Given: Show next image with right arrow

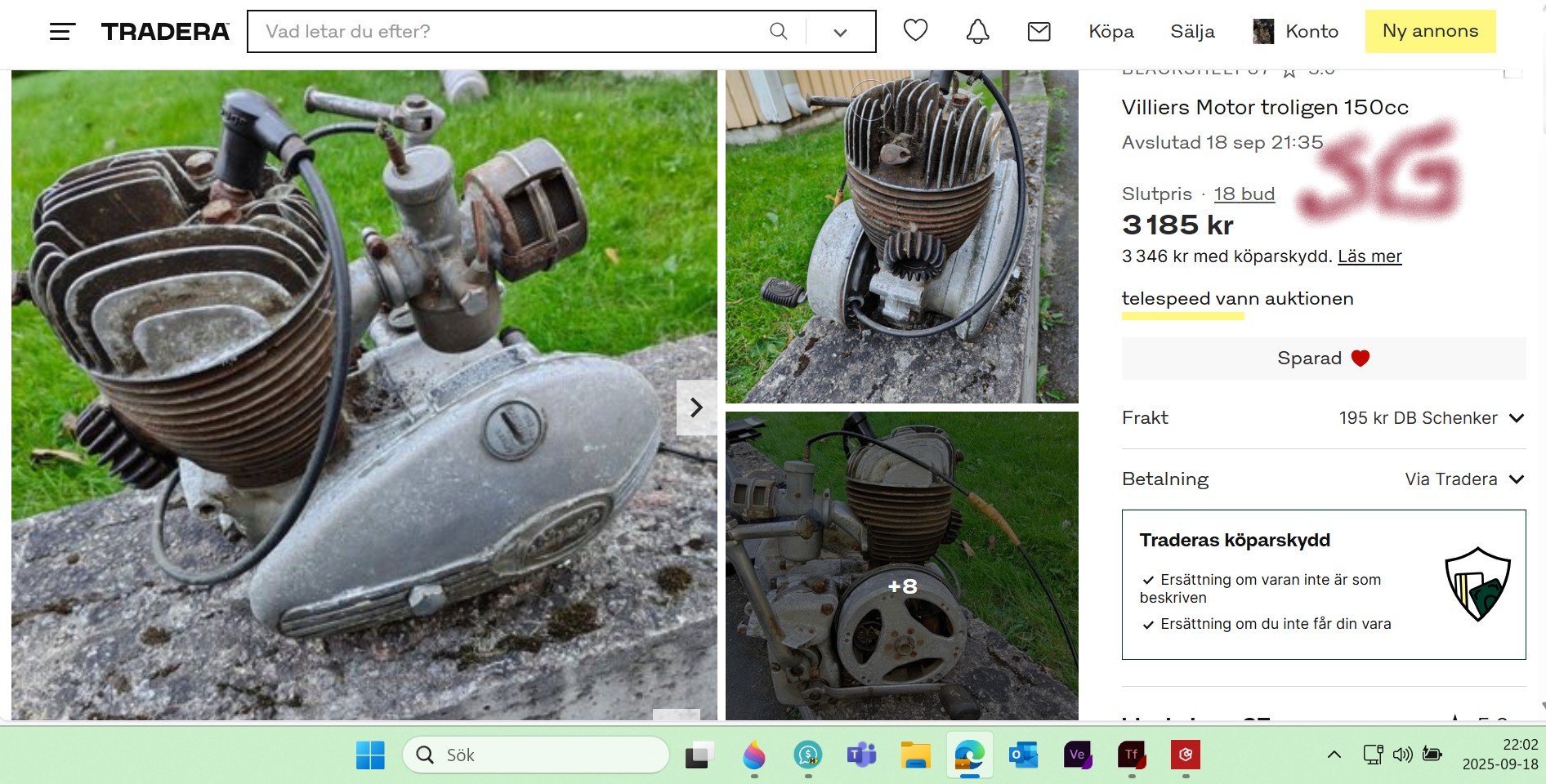Looking at the screenshot, I should [696, 407].
